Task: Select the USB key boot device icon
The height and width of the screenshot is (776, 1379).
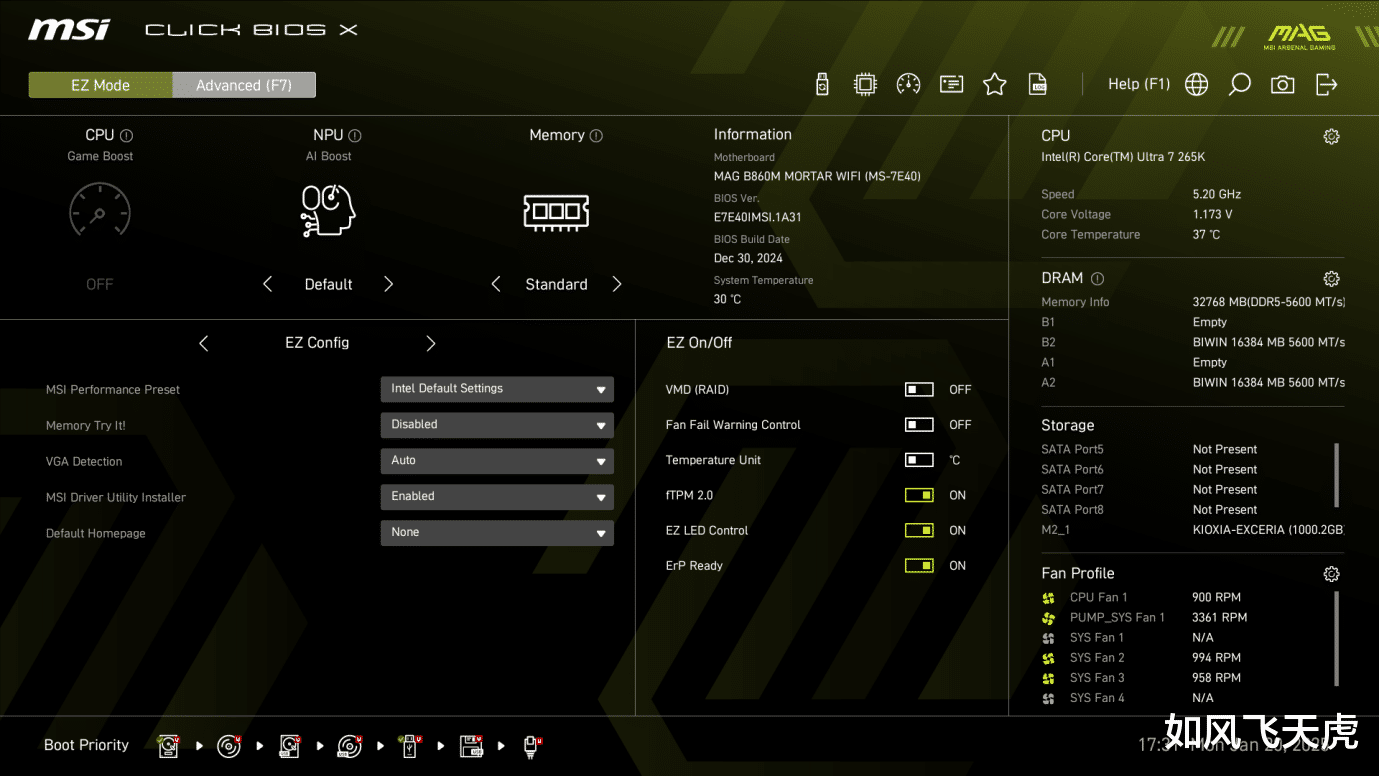Action: [x=410, y=746]
